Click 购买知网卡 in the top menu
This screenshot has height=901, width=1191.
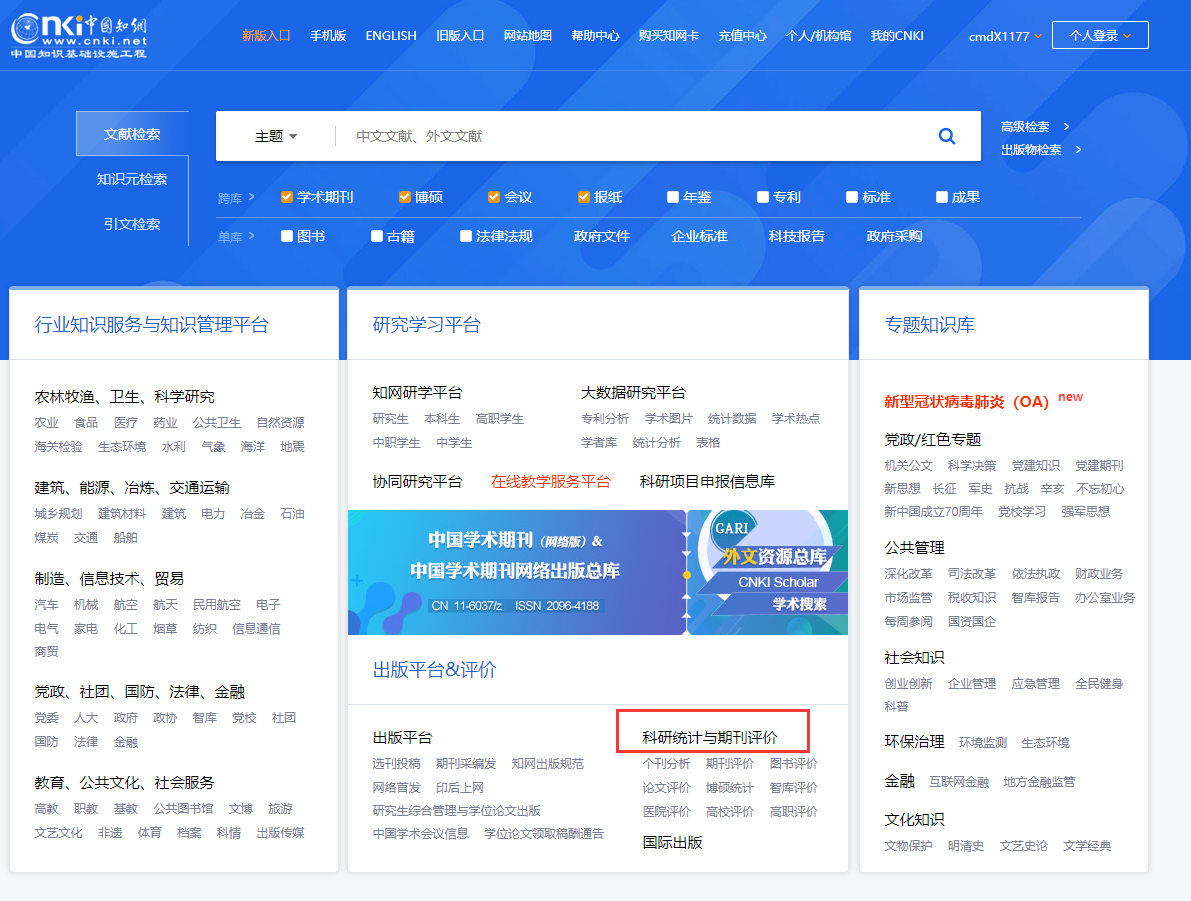pyautogui.click(x=669, y=36)
